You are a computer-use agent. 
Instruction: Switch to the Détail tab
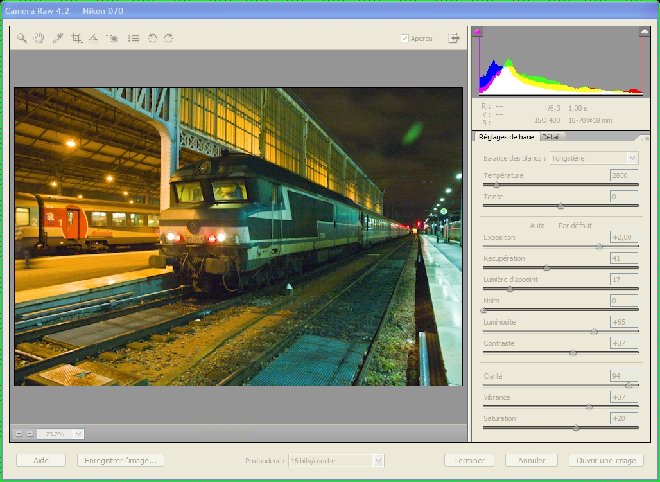(551, 137)
